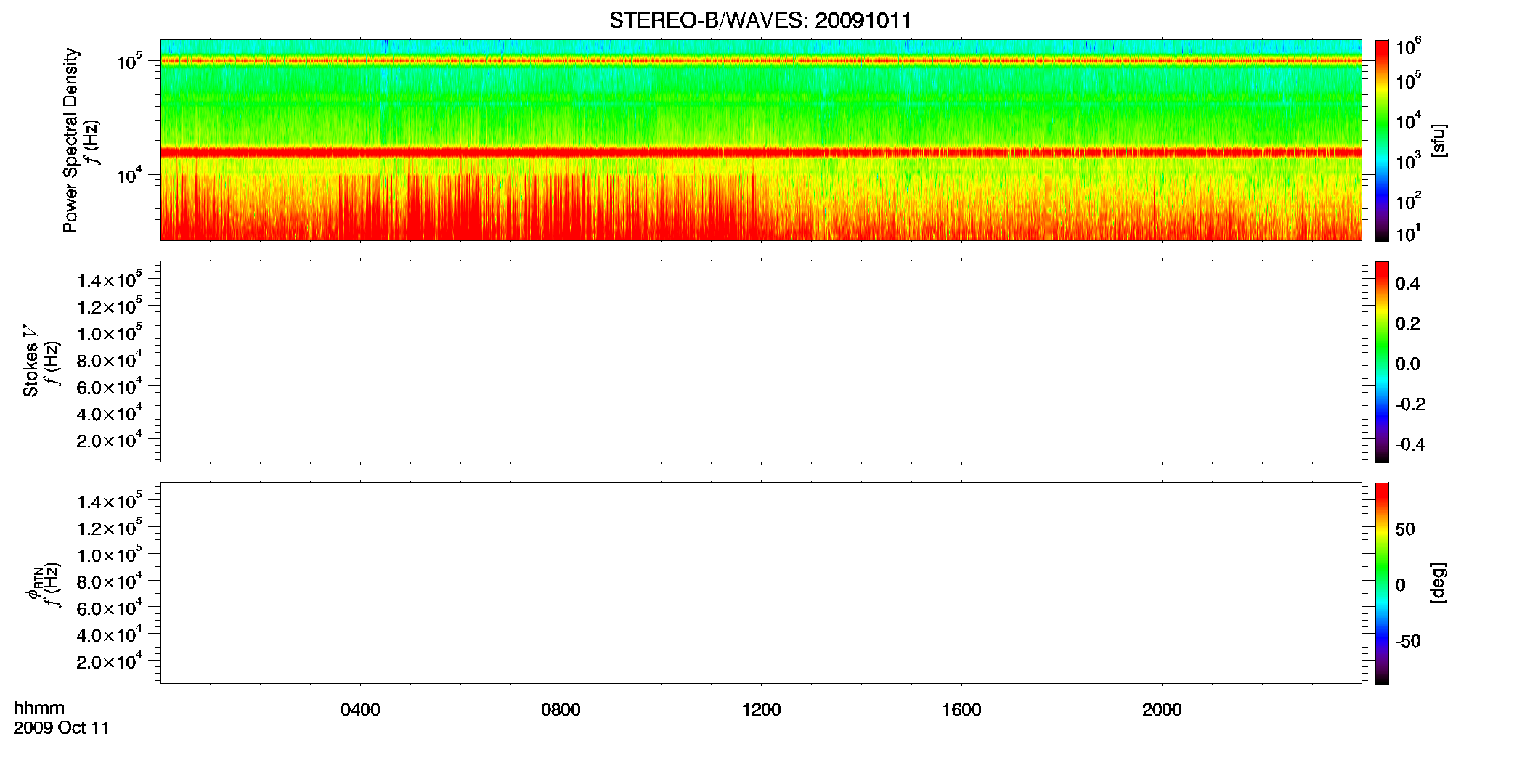Click the 2000 time axis label
The width and height of the screenshot is (1522, 784).
click(x=1162, y=710)
